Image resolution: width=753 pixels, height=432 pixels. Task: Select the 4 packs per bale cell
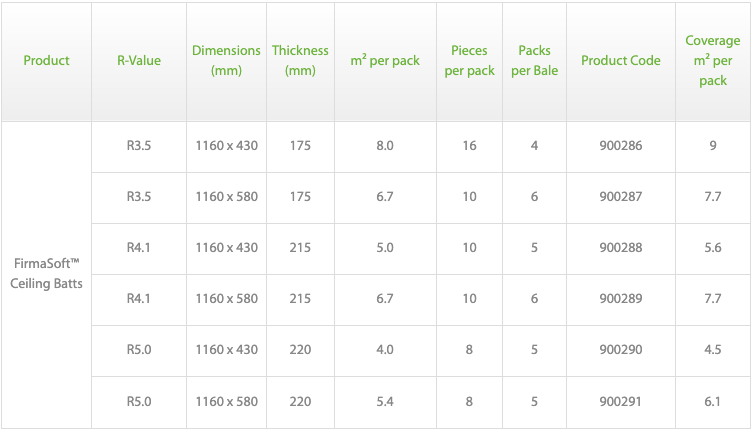click(x=535, y=146)
